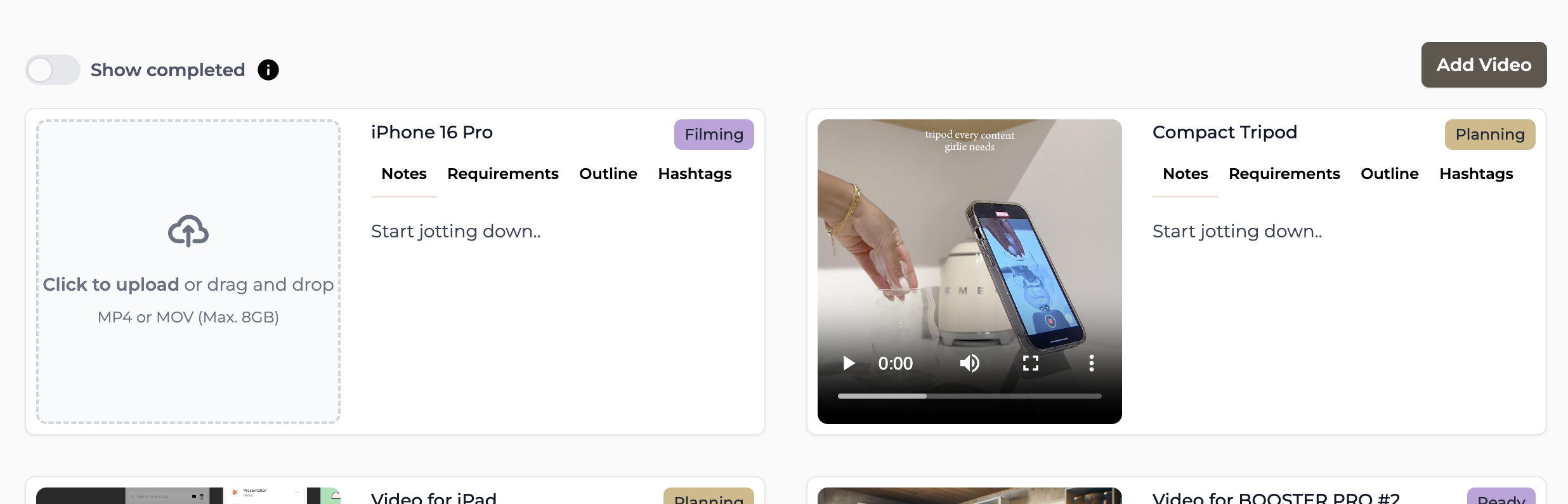The image size is (1568, 504).
Task: Open the Planning status badge on Compact Tripod
Action: (x=1490, y=135)
